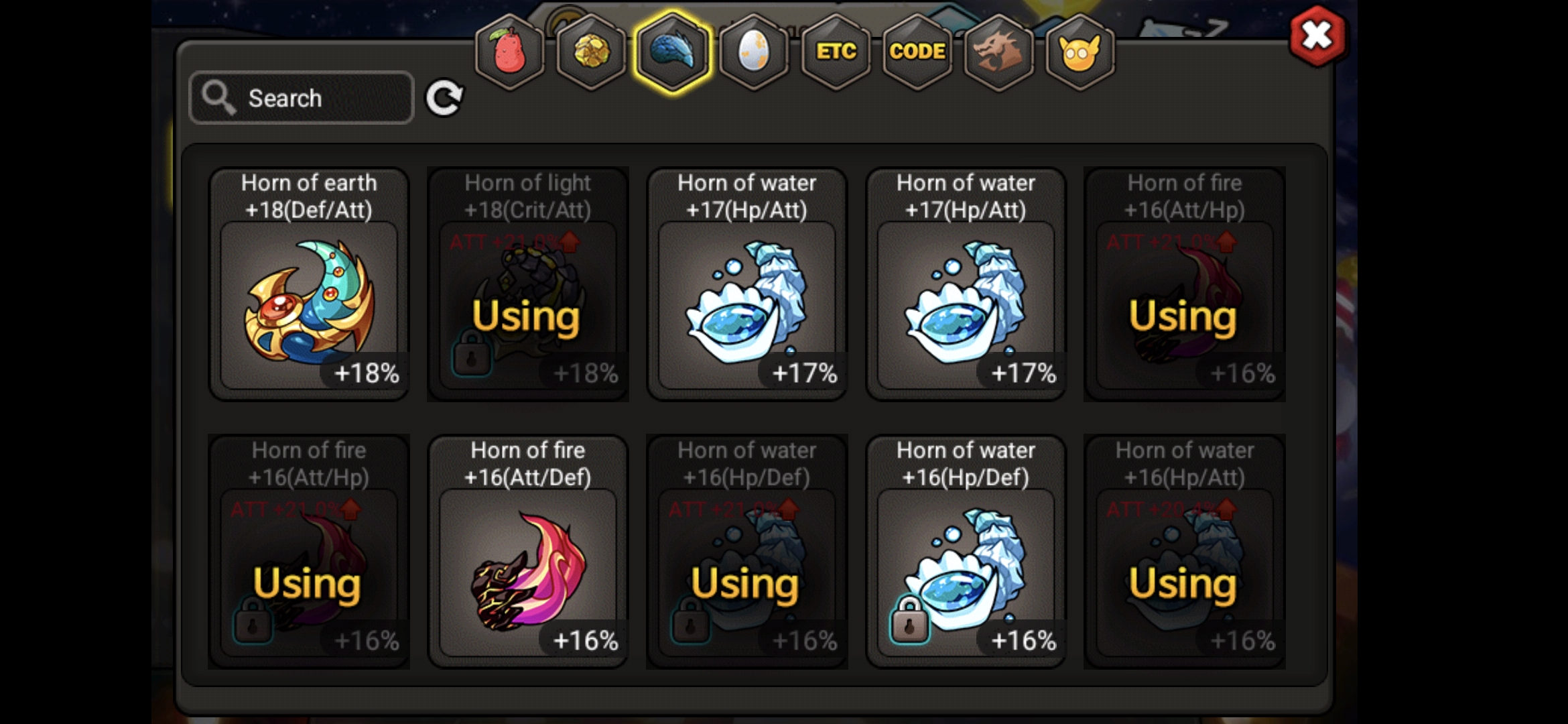The height and width of the screenshot is (724, 1568).
Task: Pick first Horn of water +17(Hp/Att)
Action: point(747,284)
